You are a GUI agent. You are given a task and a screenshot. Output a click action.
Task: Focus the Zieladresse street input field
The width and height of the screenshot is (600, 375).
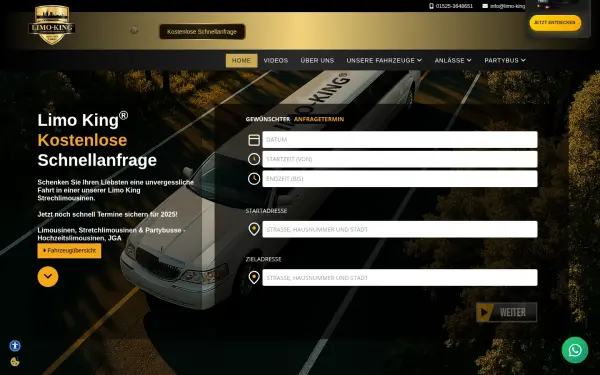[400, 277]
